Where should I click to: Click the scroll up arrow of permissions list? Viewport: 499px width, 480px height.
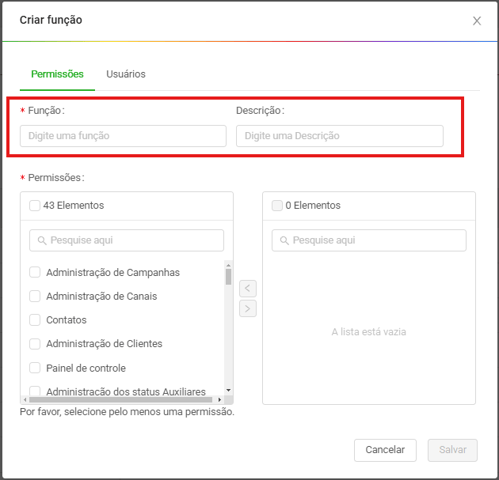pyautogui.click(x=228, y=265)
